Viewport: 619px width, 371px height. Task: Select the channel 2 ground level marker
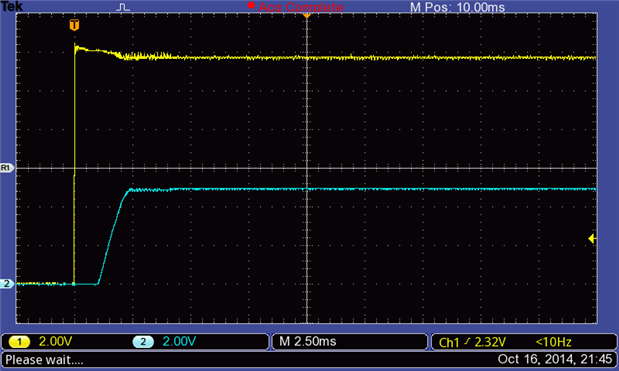pos(7,283)
